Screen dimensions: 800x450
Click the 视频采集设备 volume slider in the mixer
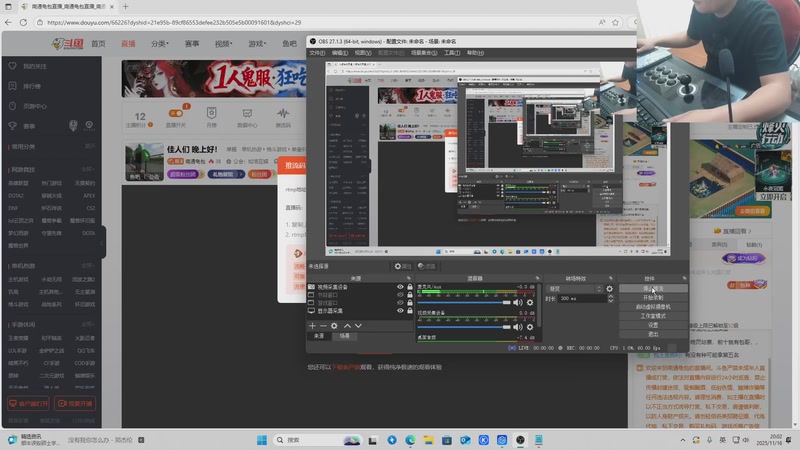(464, 327)
